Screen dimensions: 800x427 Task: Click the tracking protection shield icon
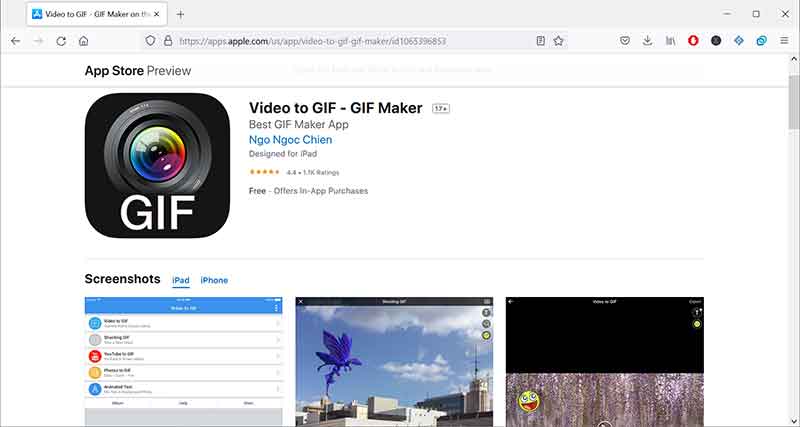coord(150,41)
